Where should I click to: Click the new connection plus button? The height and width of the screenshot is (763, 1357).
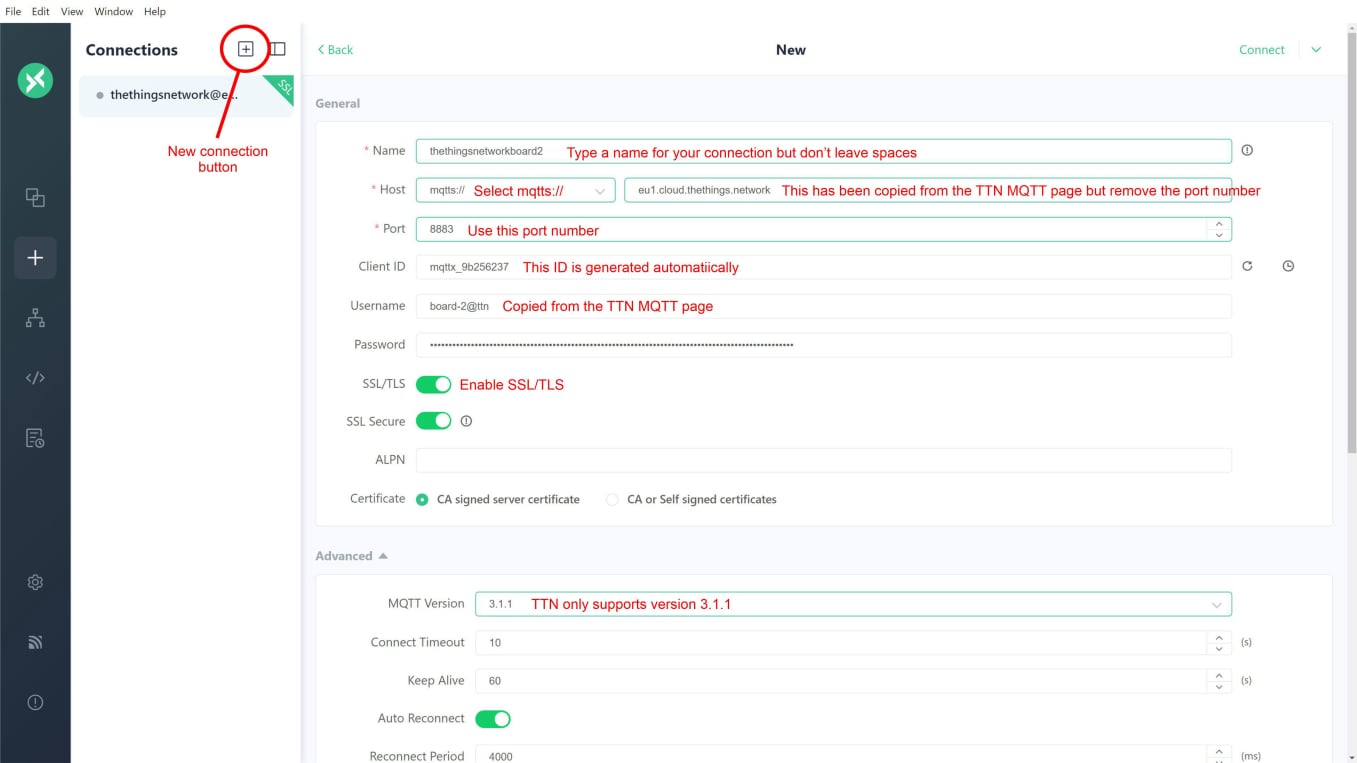tap(245, 49)
